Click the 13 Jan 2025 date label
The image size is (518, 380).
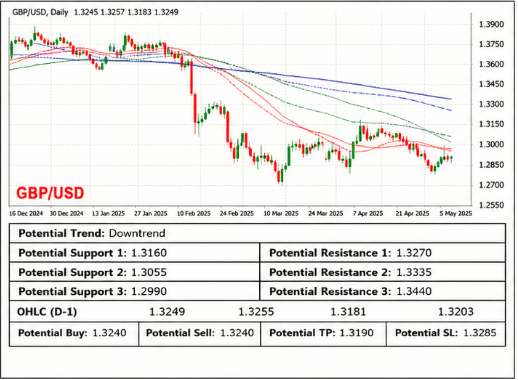click(108, 213)
